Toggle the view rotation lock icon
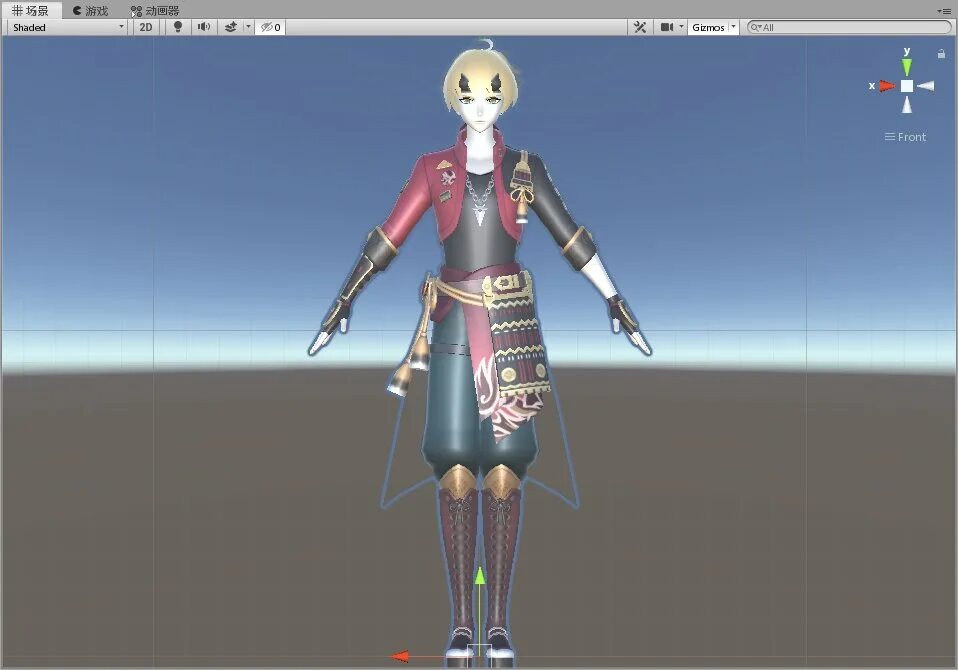Image resolution: width=958 pixels, height=670 pixels. [942, 54]
